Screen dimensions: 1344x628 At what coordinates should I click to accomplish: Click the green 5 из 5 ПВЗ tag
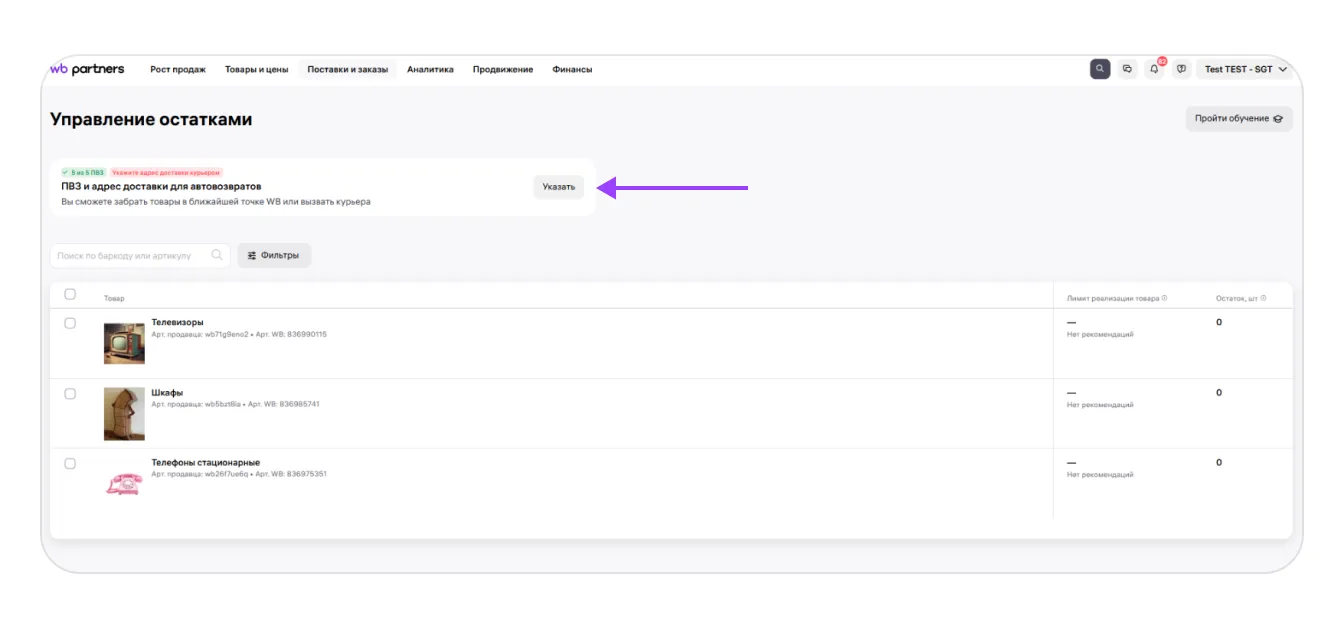click(83, 173)
